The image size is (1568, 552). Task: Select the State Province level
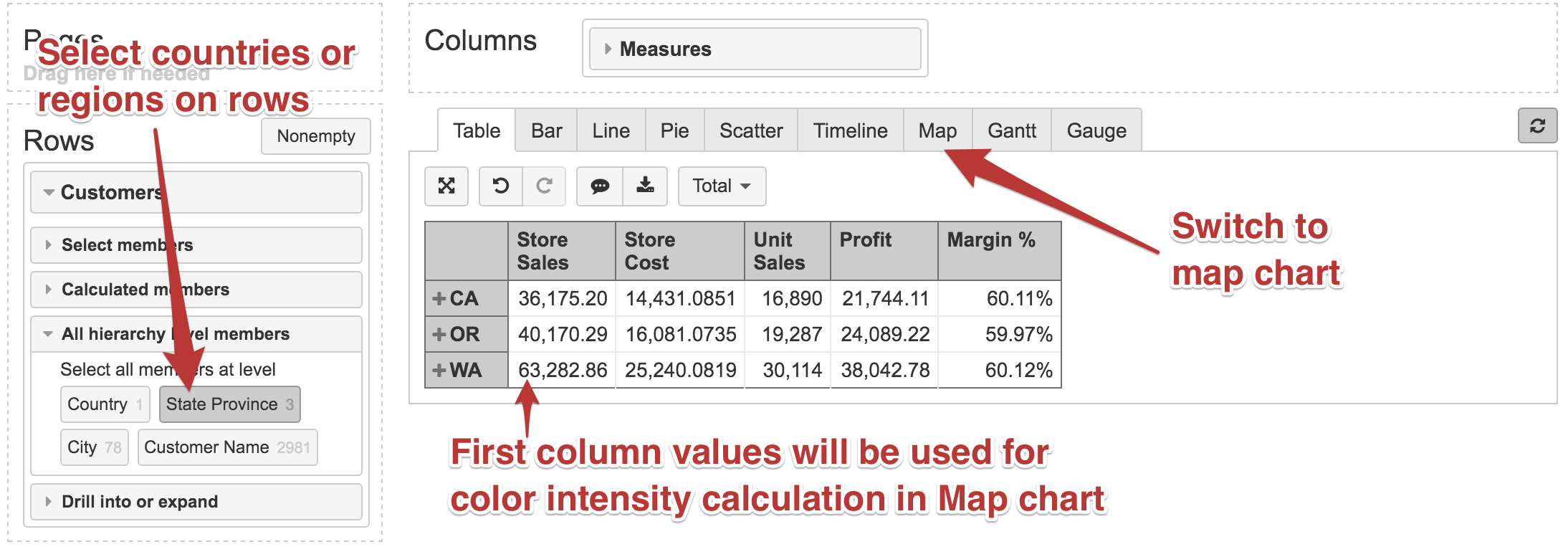(x=230, y=404)
